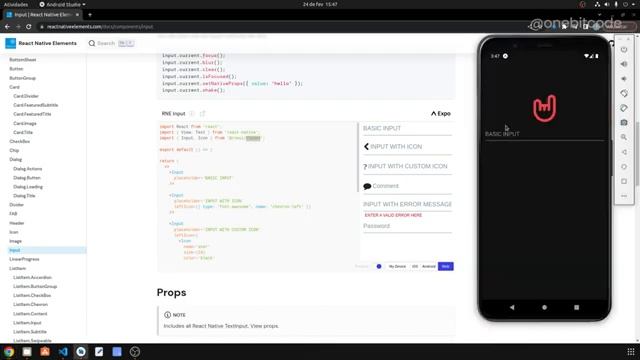The image size is (640, 360).
Task: Click the docs Search field
Action: [x=111, y=43]
